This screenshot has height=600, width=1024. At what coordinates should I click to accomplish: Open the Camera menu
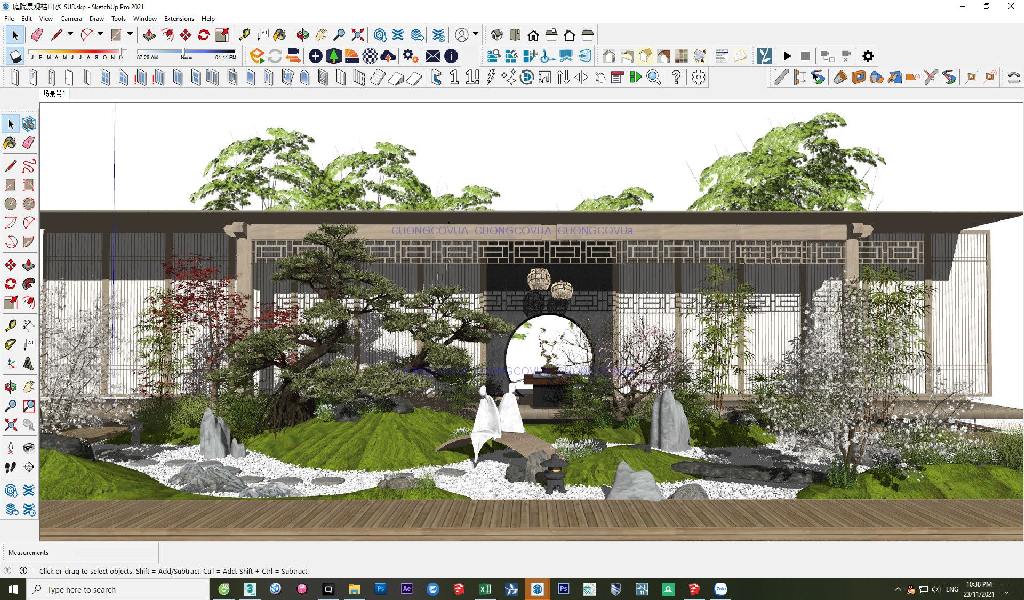tap(72, 18)
